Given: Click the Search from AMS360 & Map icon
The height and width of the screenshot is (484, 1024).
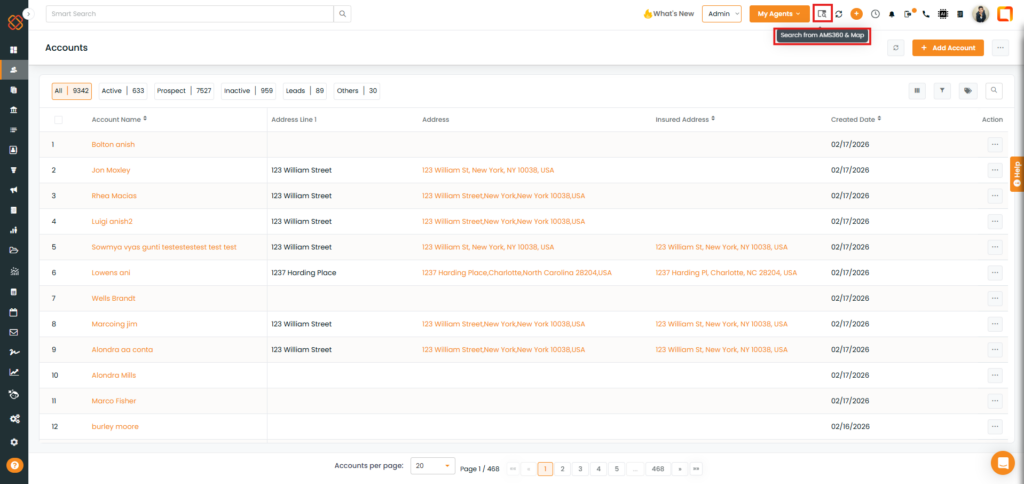Looking at the screenshot, I should (x=822, y=14).
